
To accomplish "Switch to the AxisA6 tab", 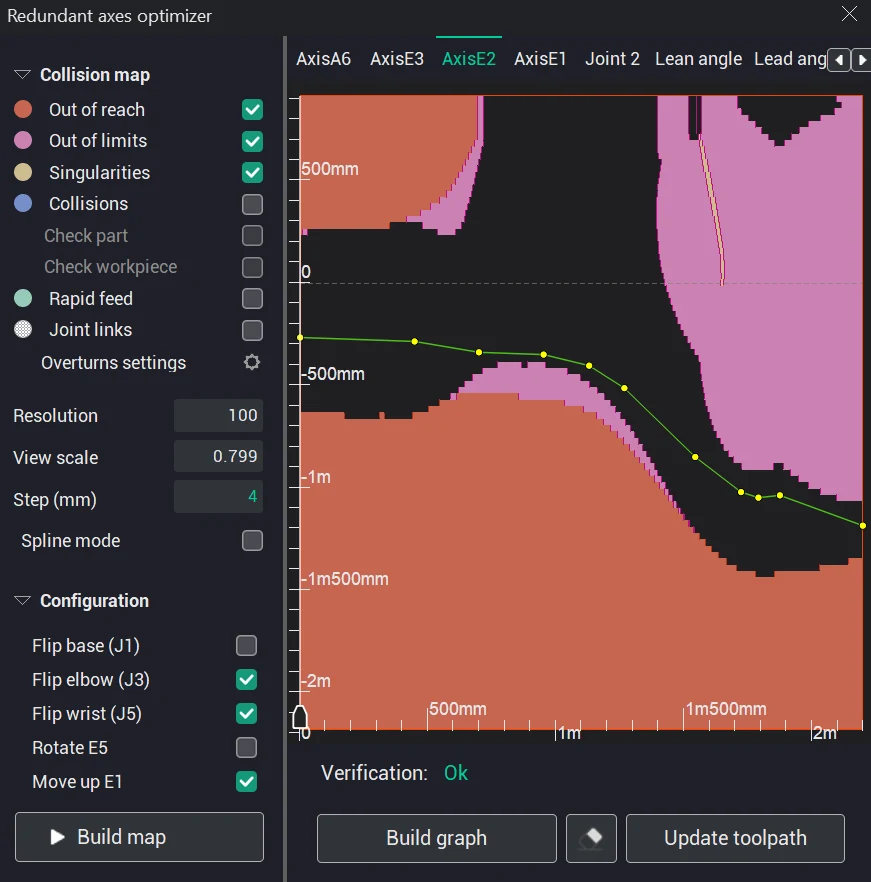I will click(x=324, y=58).
